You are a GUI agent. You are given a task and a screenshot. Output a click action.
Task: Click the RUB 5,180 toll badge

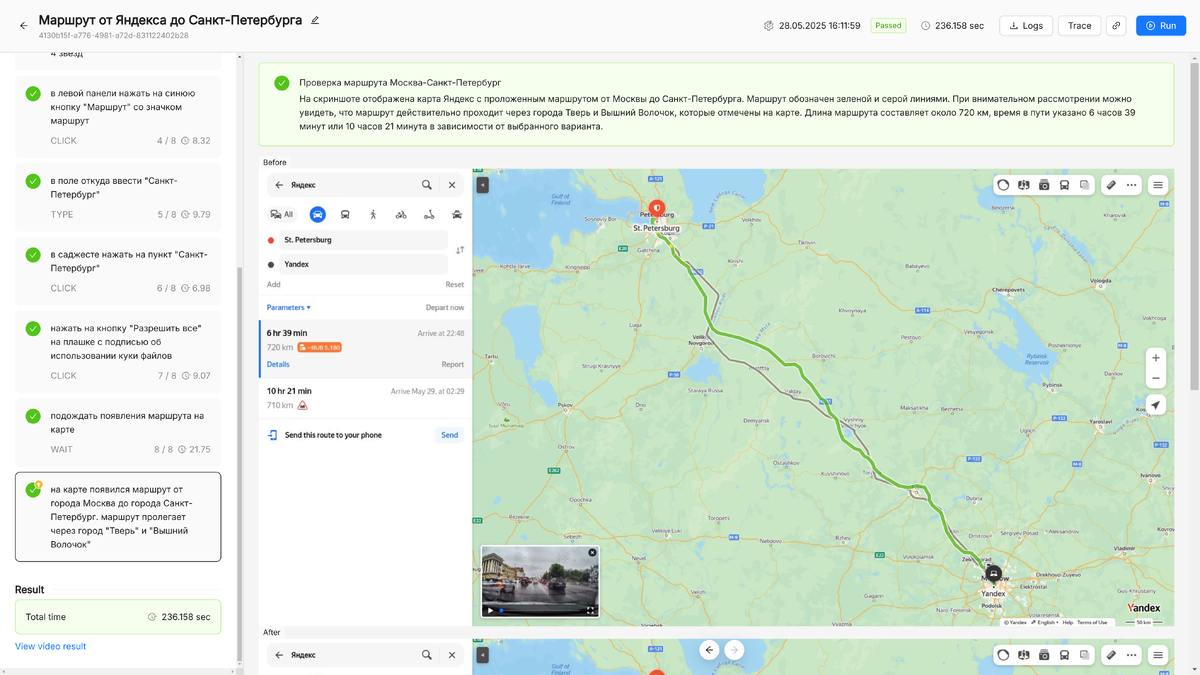(x=320, y=347)
